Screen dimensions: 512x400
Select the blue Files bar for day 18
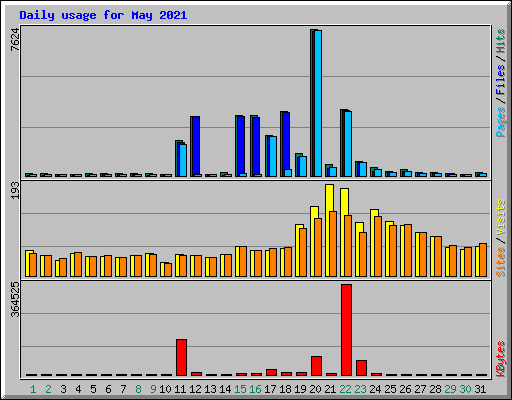tap(286, 141)
